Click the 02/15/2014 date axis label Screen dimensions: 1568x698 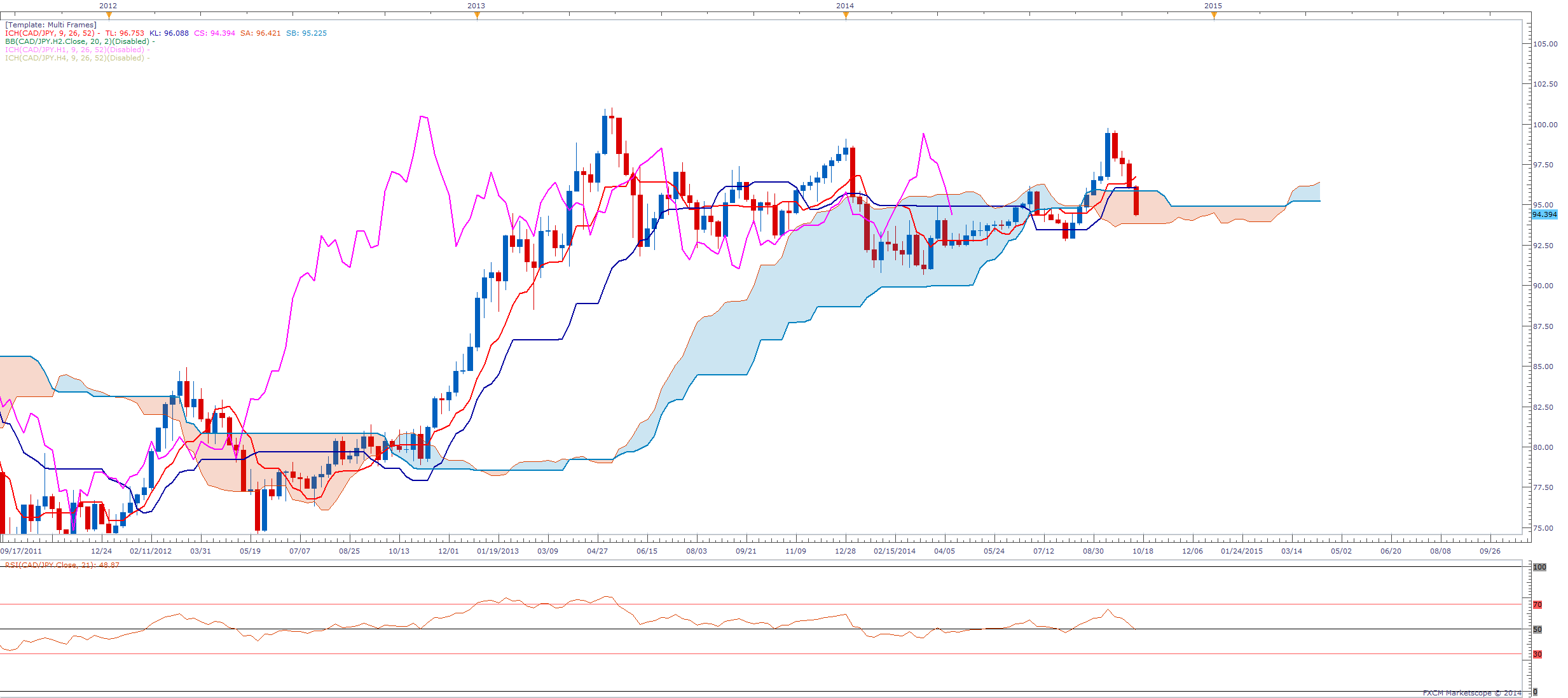895,551
